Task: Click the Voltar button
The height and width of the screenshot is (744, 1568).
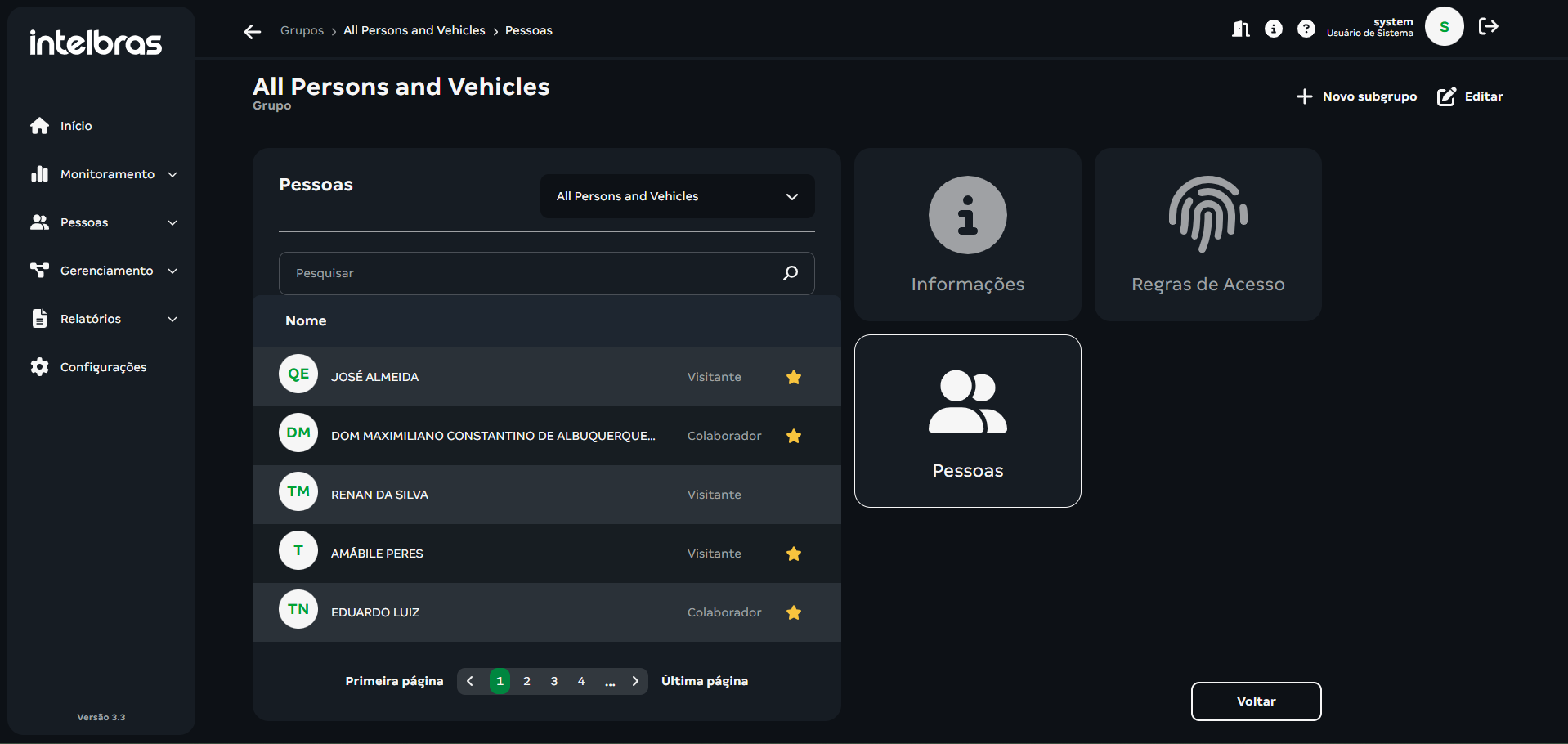Action: pyautogui.click(x=1256, y=701)
